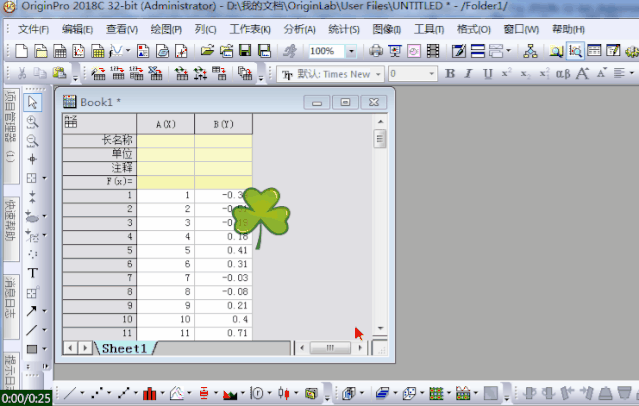639x406 pixels.
Task: Click the New Graph icon
Action: click(x=79, y=51)
